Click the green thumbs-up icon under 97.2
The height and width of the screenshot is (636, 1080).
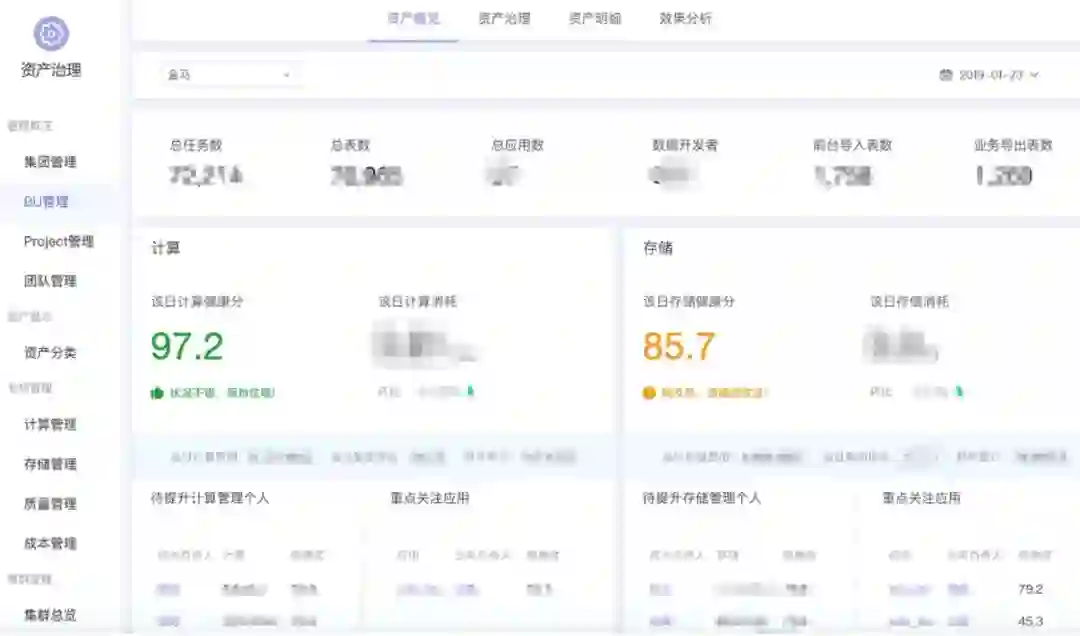(x=157, y=393)
